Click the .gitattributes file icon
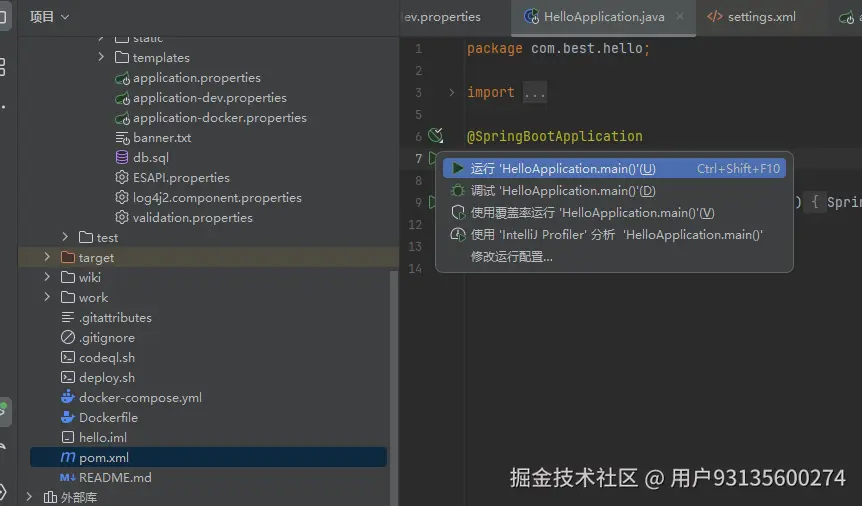The height and width of the screenshot is (506, 862). pos(68,317)
